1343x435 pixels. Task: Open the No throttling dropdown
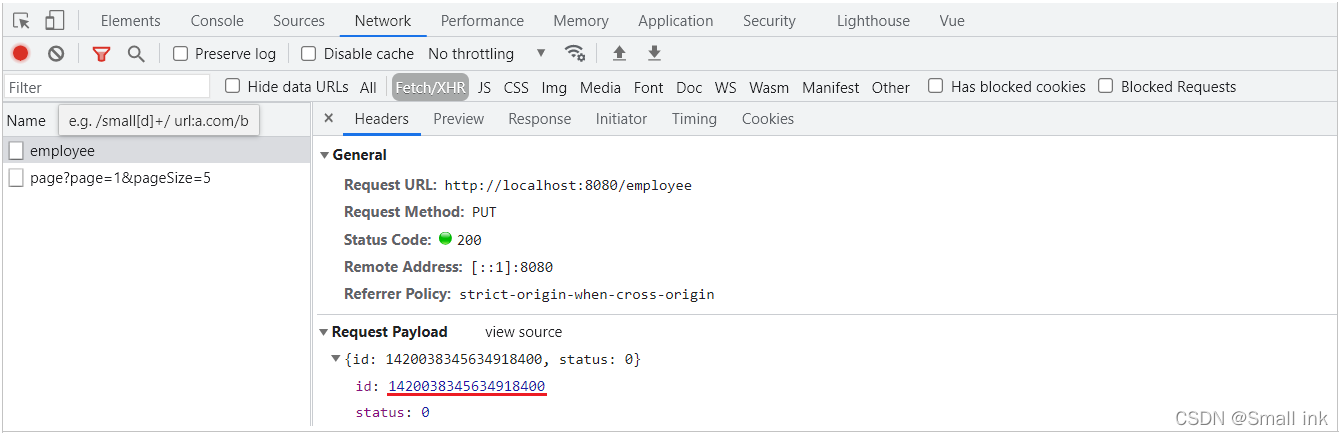click(487, 53)
